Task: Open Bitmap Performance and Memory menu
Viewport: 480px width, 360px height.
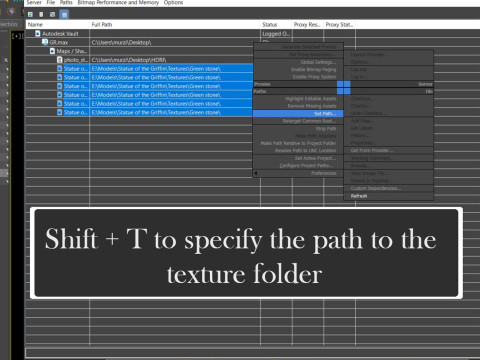Action: click(118, 3)
